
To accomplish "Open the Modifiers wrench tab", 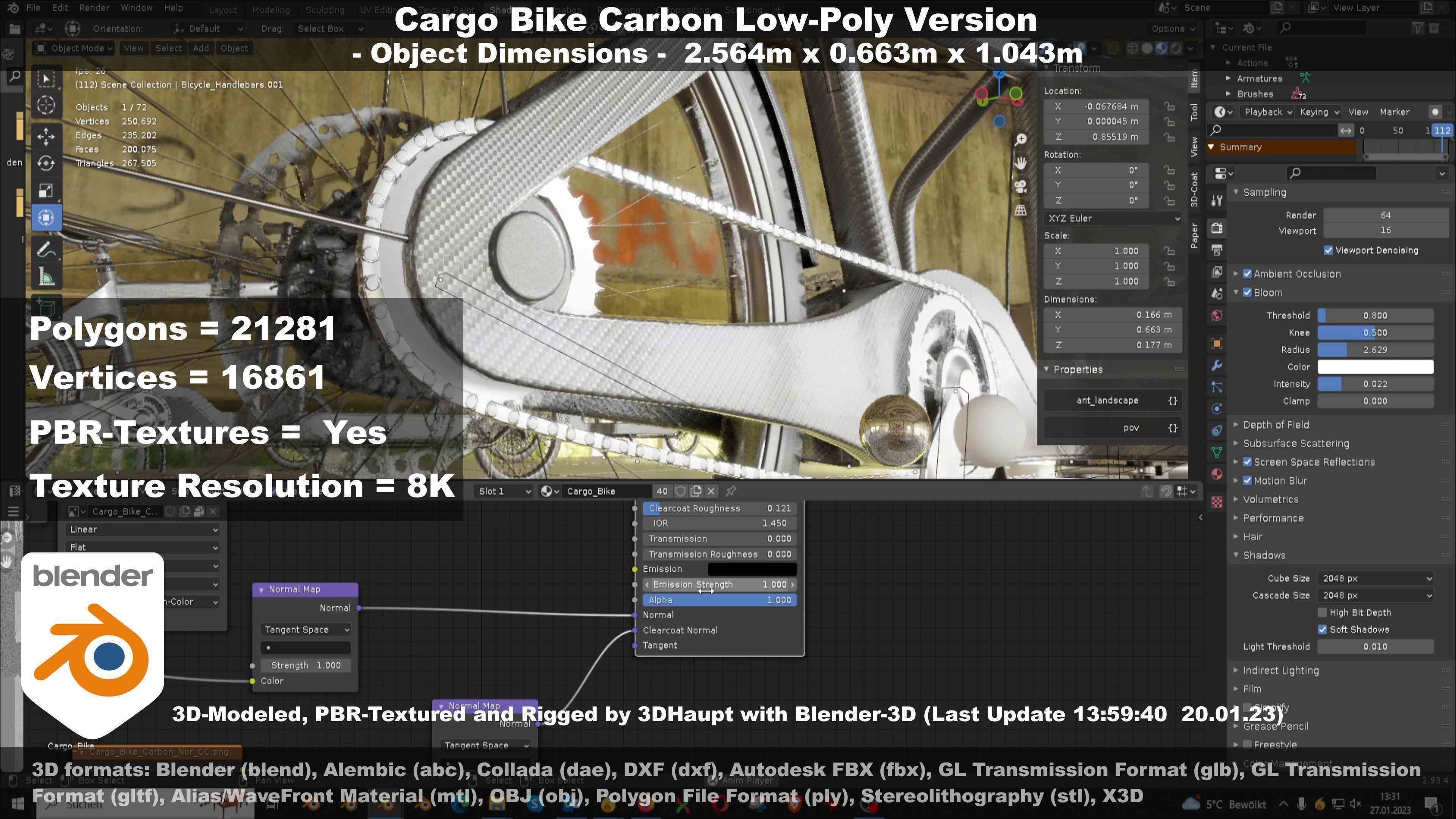I will click(x=1217, y=366).
